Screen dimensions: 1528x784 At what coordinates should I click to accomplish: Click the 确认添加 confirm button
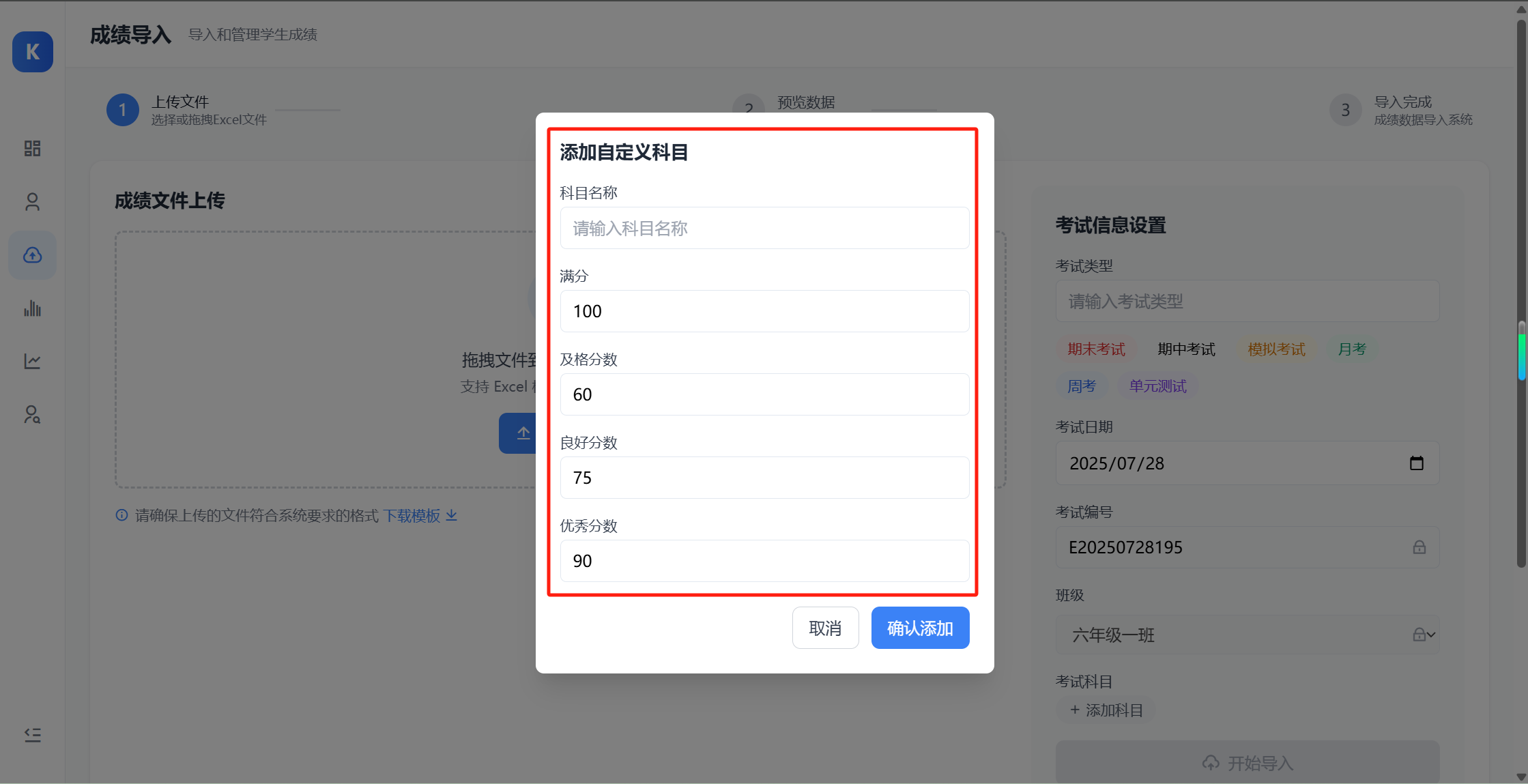click(x=920, y=627)
